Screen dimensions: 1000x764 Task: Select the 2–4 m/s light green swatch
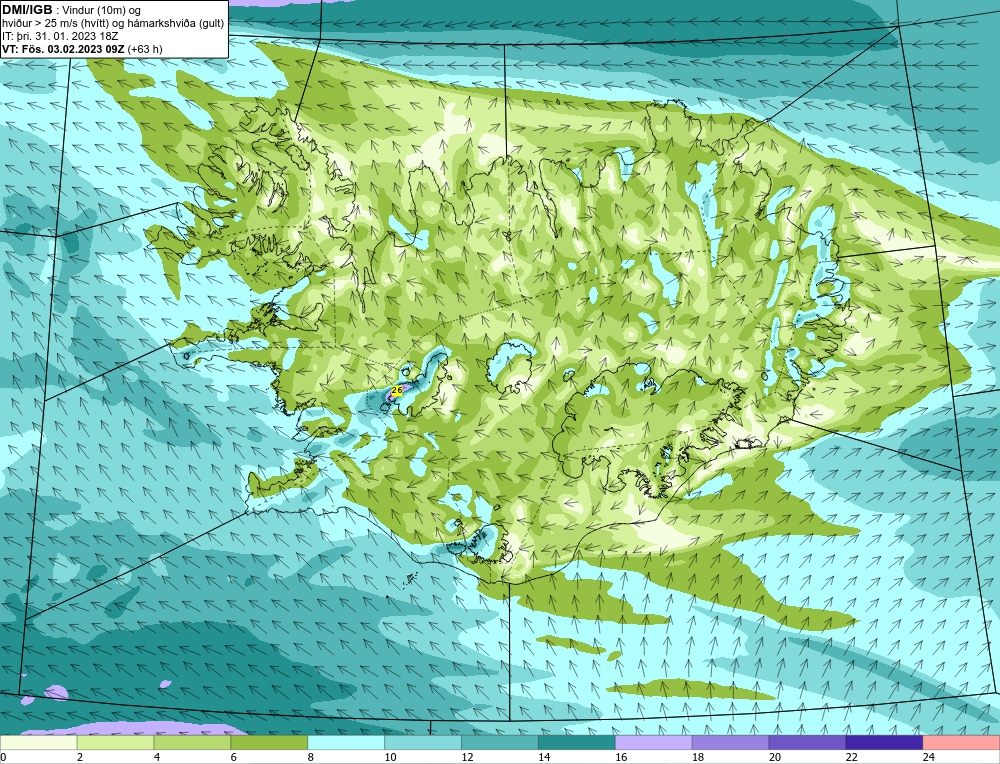point(115,742)
